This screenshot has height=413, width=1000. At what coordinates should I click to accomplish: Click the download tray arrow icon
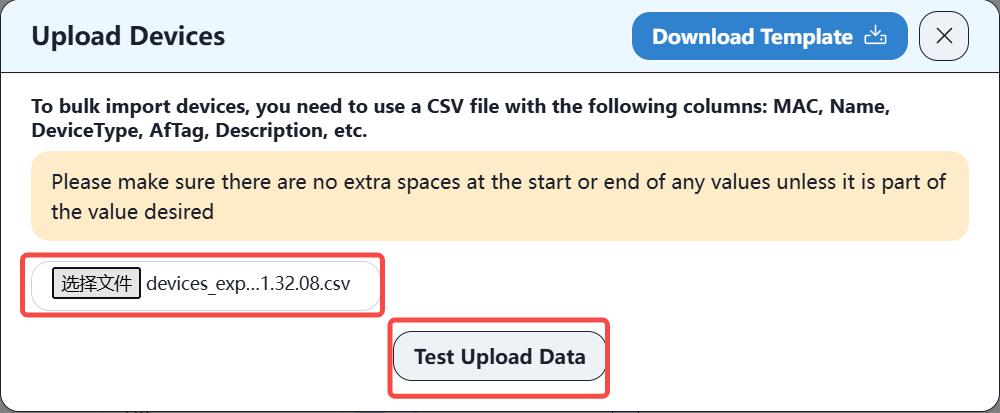[x=875, y=37]
